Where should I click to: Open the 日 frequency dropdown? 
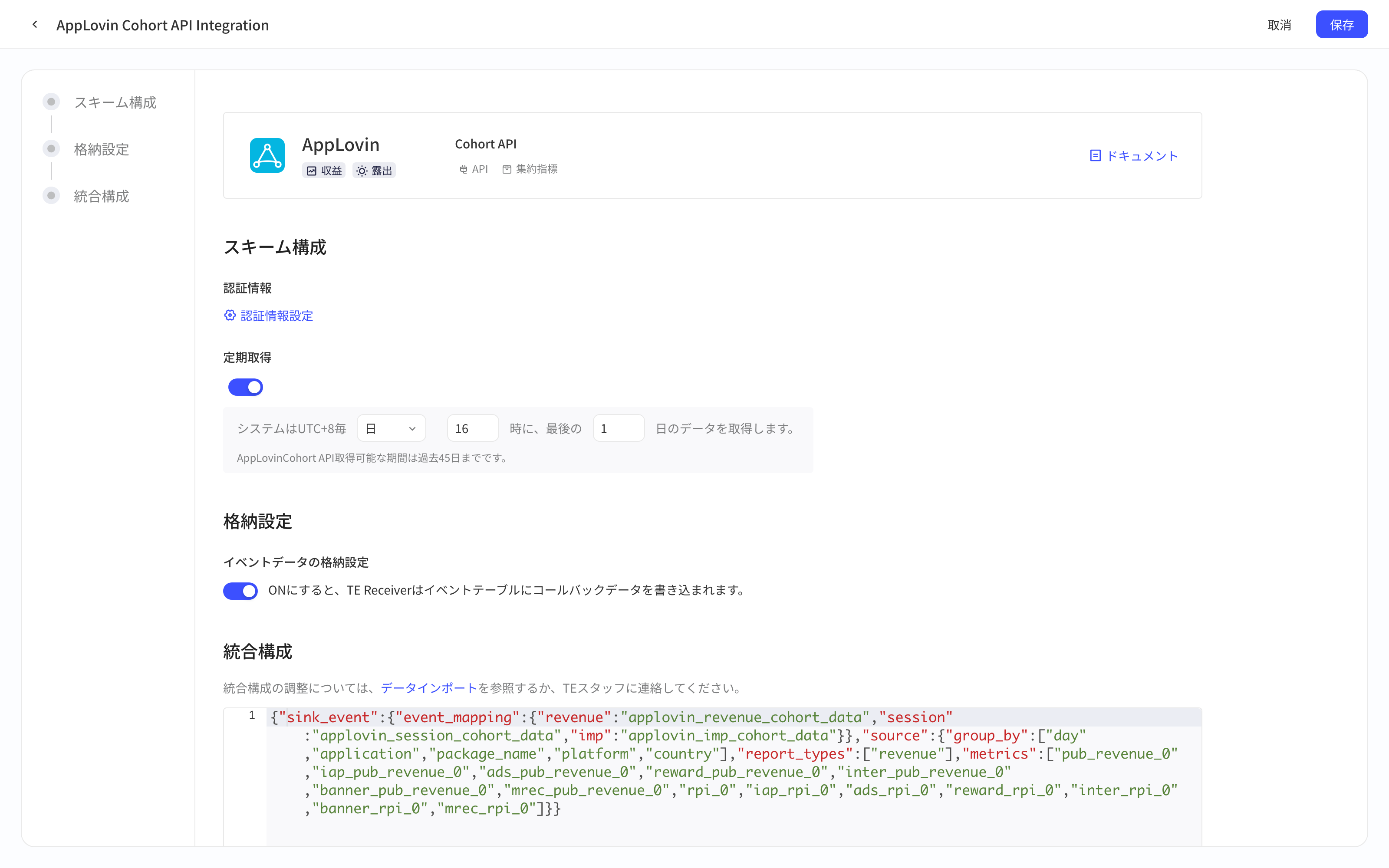(391, 428)
